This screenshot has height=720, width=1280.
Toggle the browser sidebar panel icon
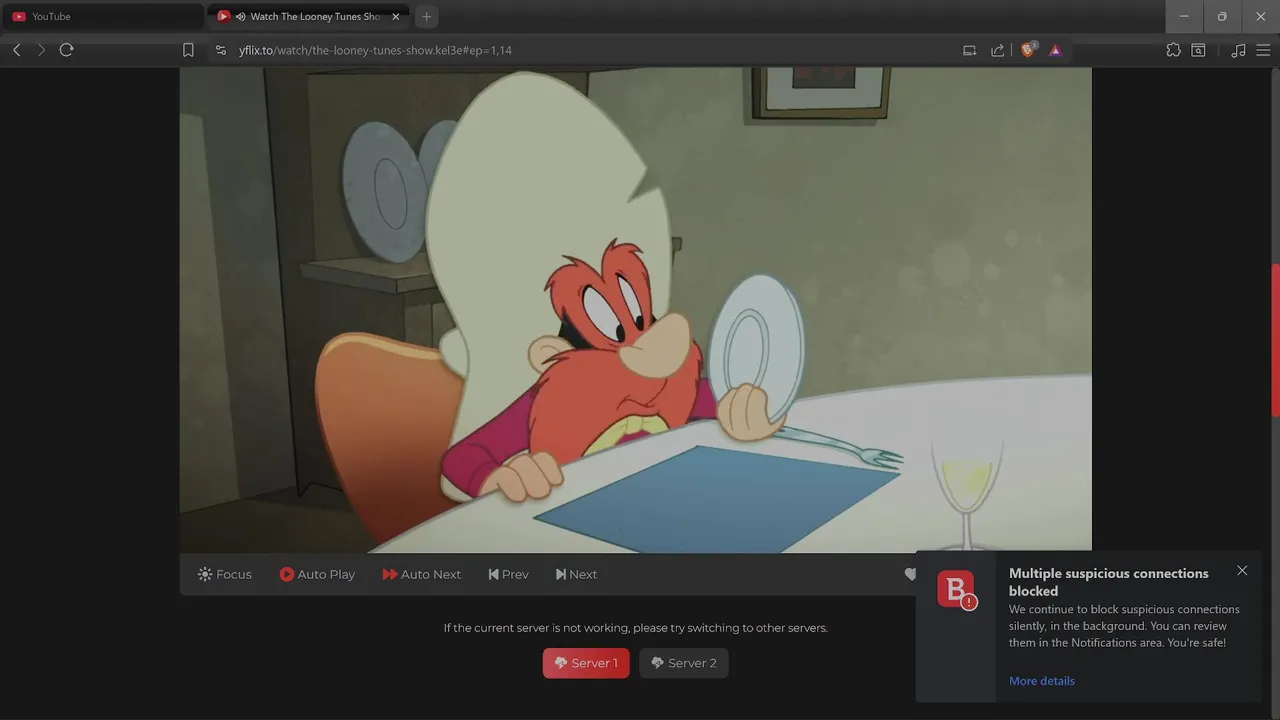[x=1198, y=50]
